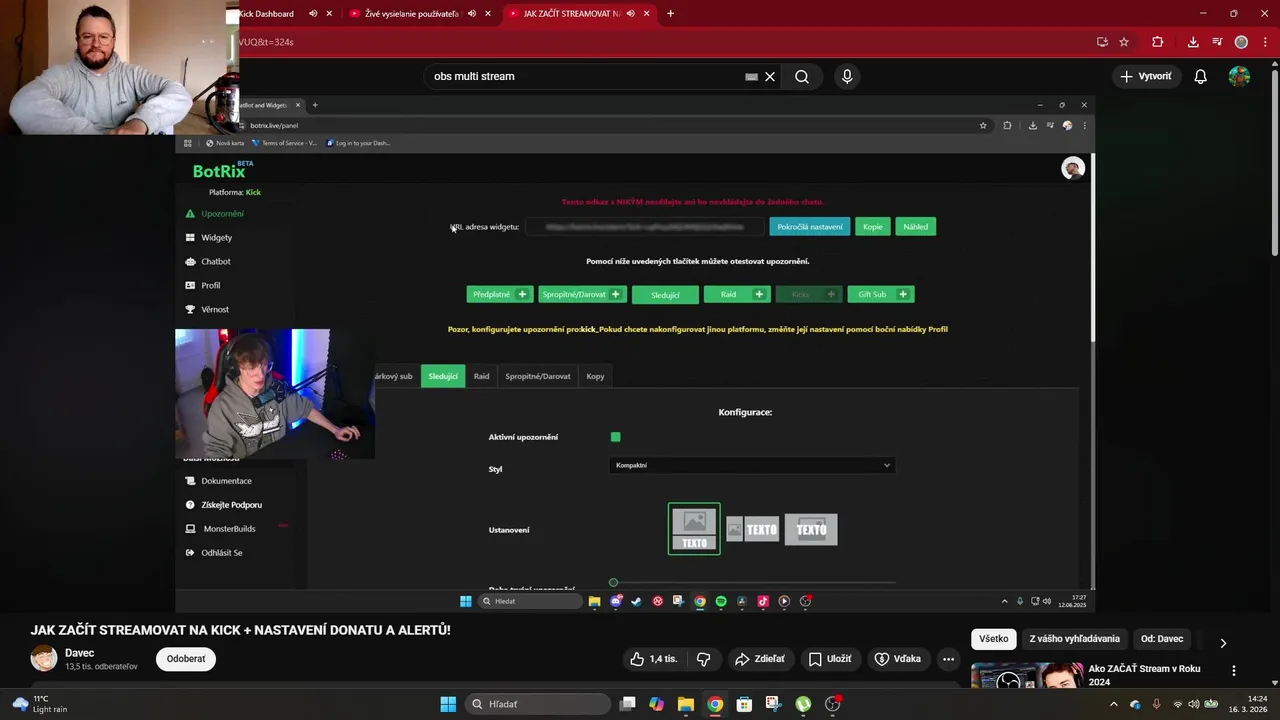1280x720 pixels.
Task: Dislike the video with thumbs-down
Action: coord(704,659)
